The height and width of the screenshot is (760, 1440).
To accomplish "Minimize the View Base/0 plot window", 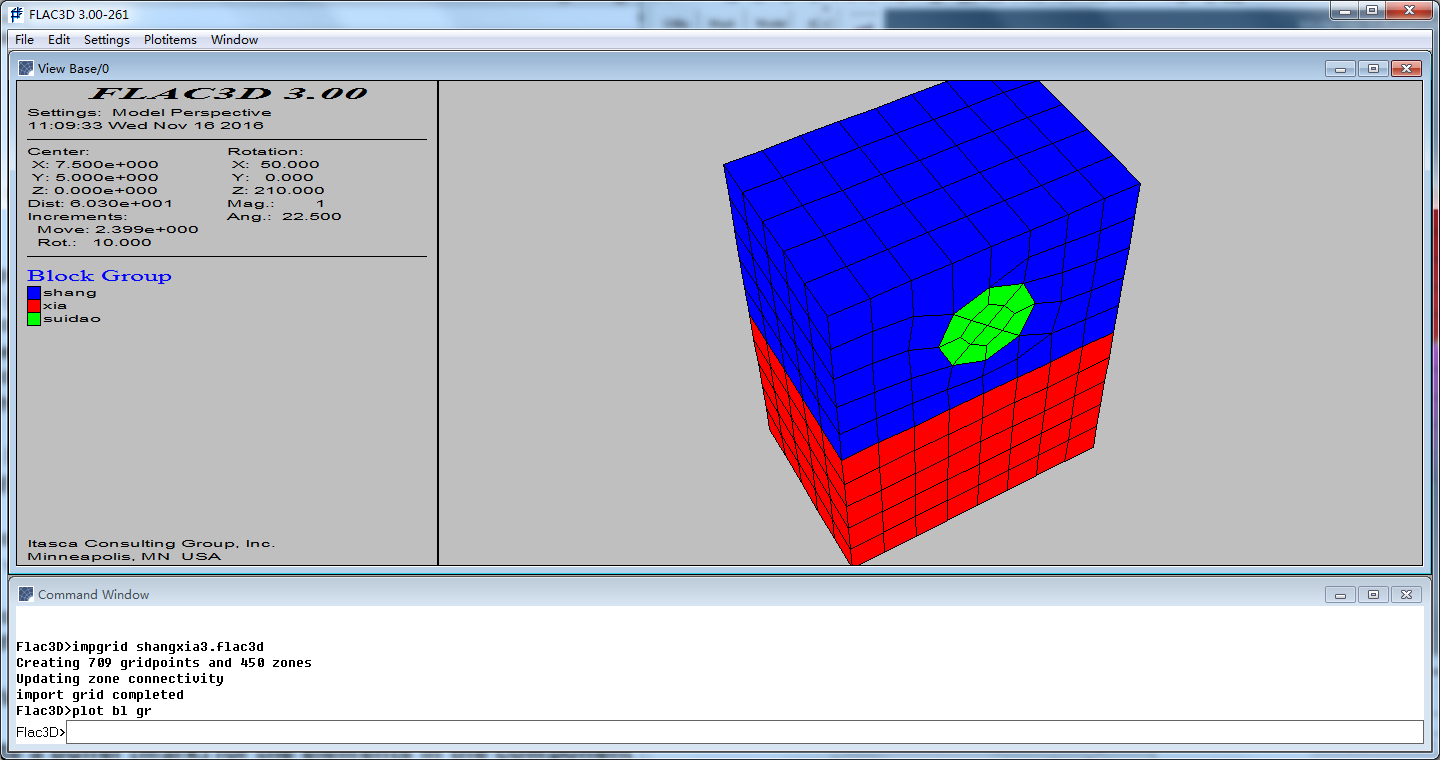I will (x=1340, y=68).
